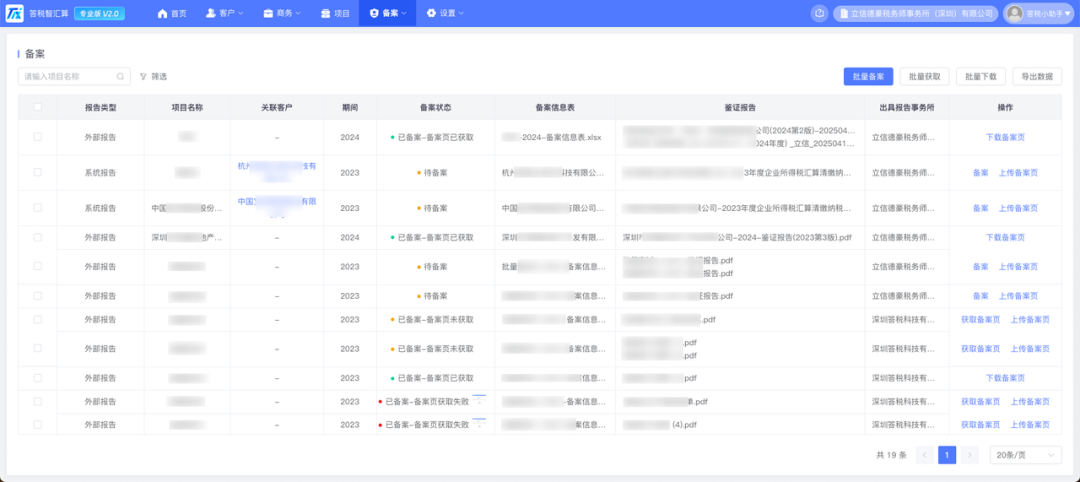Click 备案 action in the 批量 row
The image size is (1080, 482).
coord(981,266)
